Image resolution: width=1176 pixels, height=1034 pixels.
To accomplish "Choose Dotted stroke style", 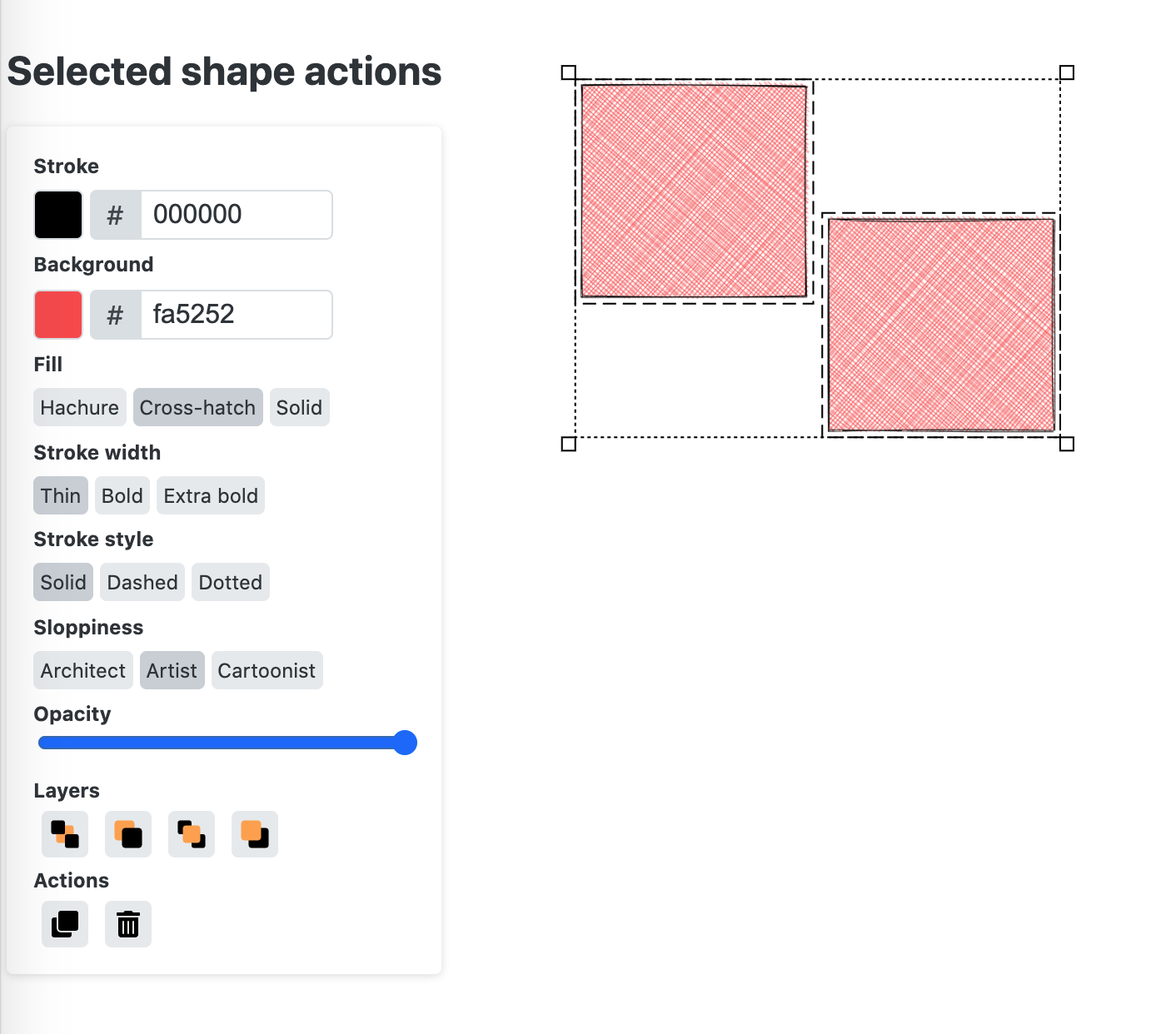I will 230,582.
